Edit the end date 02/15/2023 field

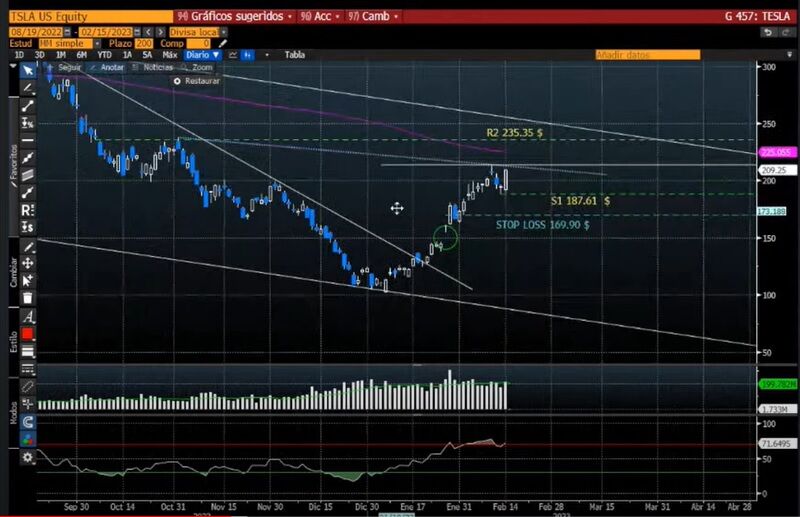pyautogui.click(x=106, y=32)
